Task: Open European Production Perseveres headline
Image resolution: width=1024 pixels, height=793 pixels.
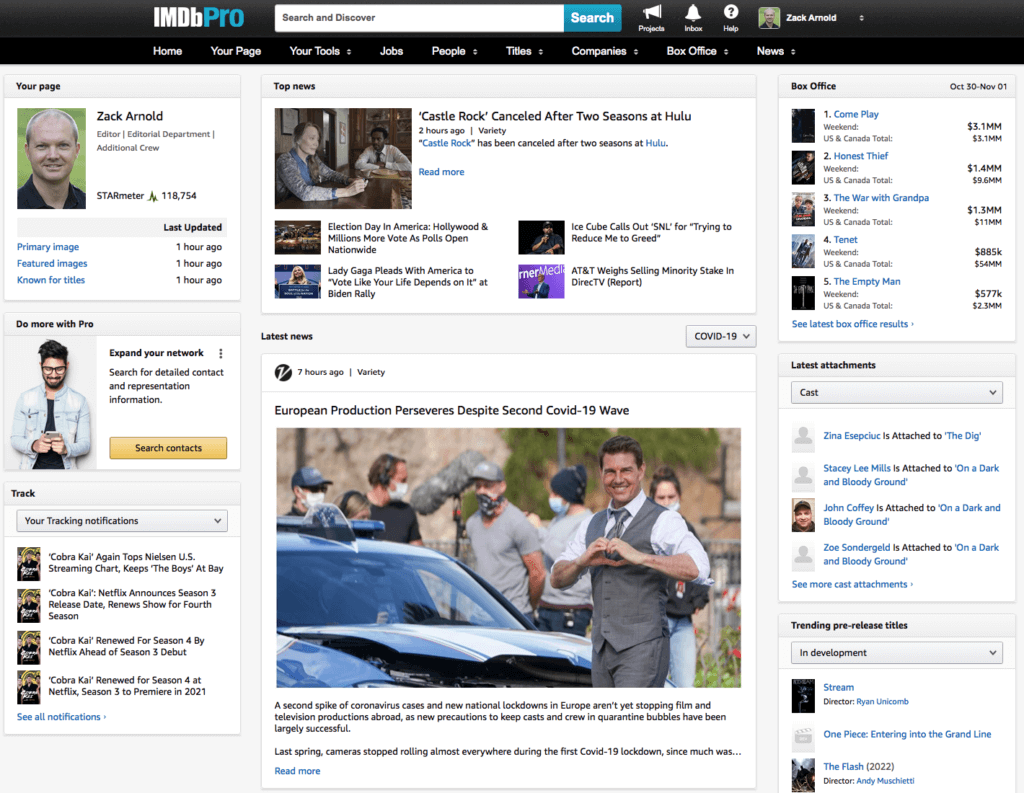Action: tap(452, 410)
